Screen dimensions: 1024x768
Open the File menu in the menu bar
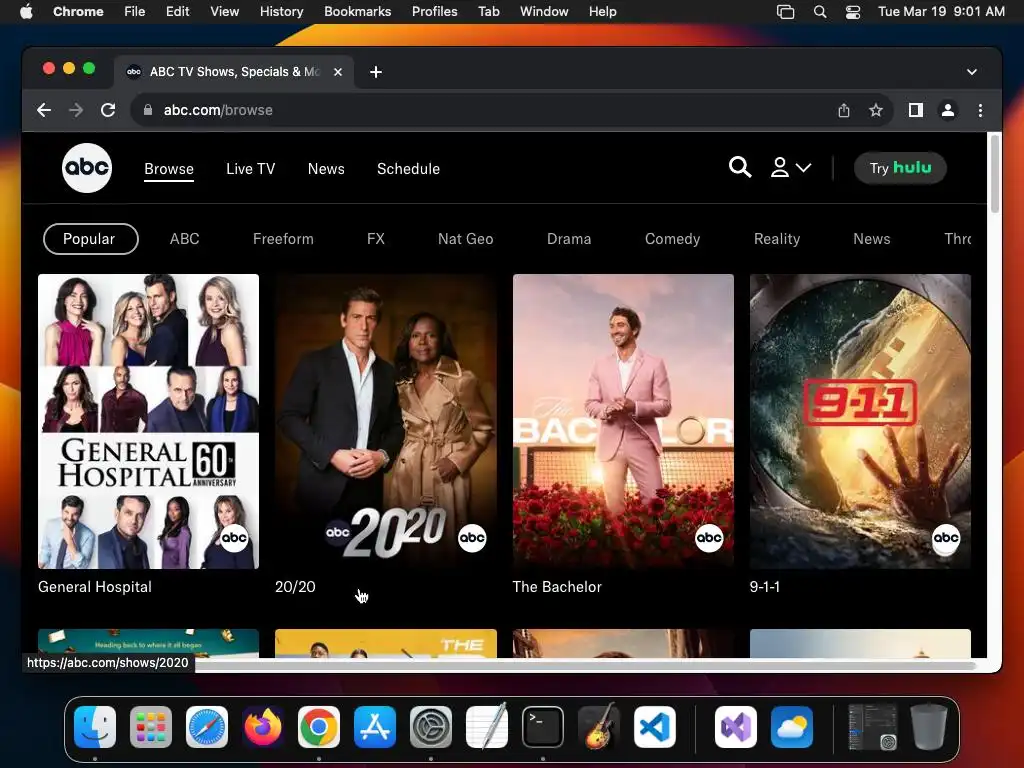(135, 11)
